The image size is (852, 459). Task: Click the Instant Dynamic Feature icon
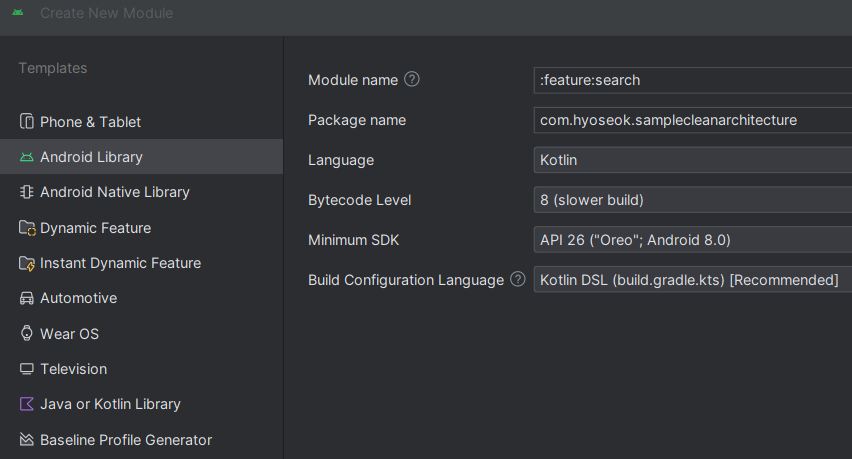[x=27, y=263]
